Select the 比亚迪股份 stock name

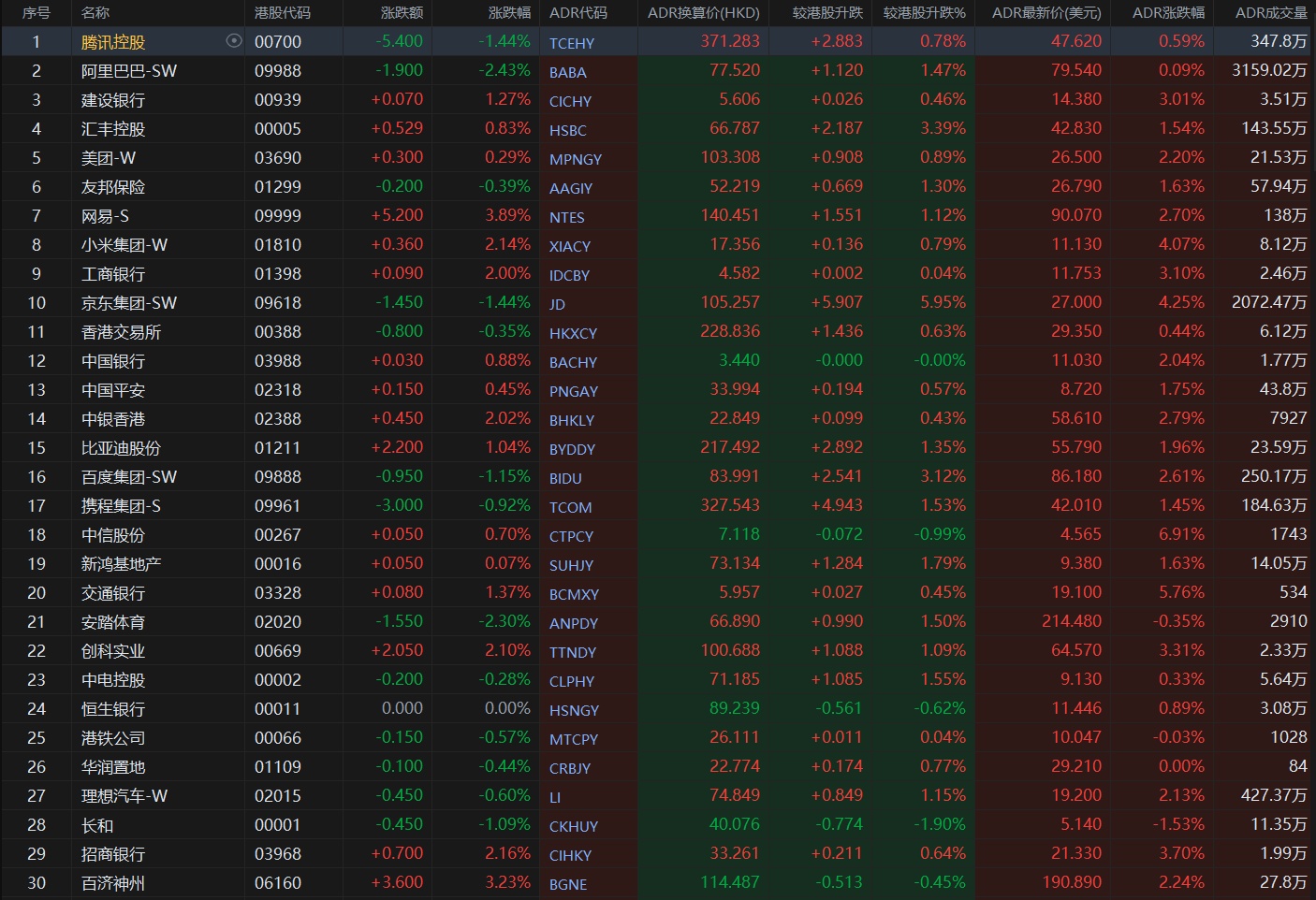click(x=121, y=448)
